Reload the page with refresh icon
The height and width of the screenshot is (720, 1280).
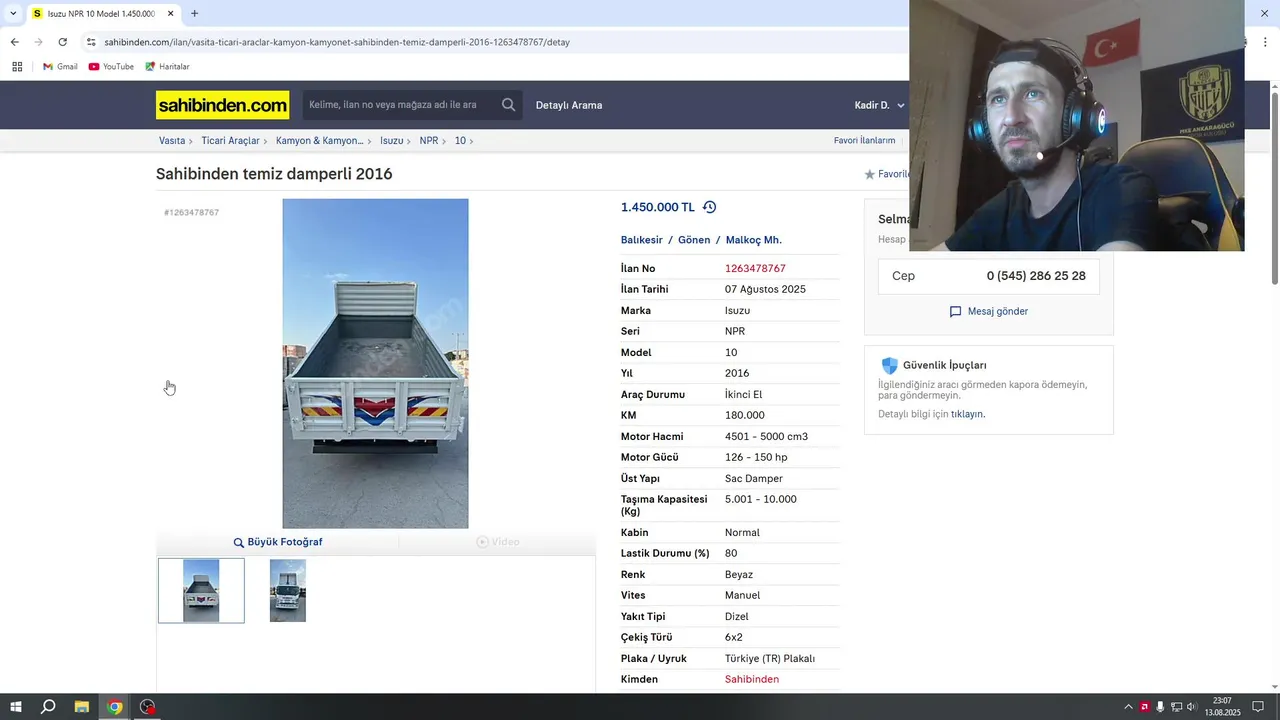(62, 42)
